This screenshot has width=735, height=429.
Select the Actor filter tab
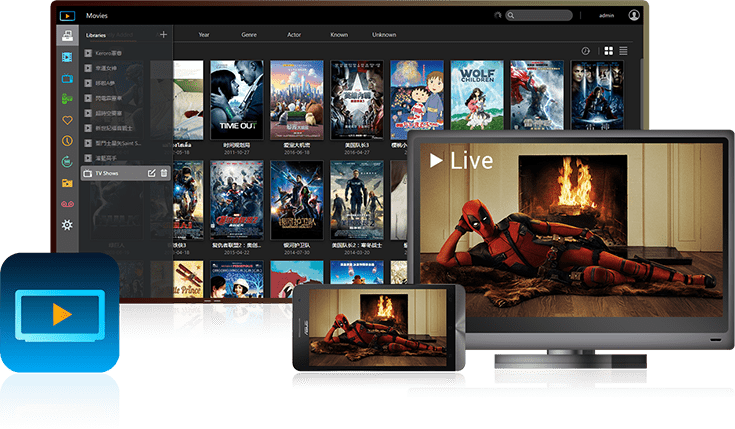pyautogui.click(x=294, y=34)
